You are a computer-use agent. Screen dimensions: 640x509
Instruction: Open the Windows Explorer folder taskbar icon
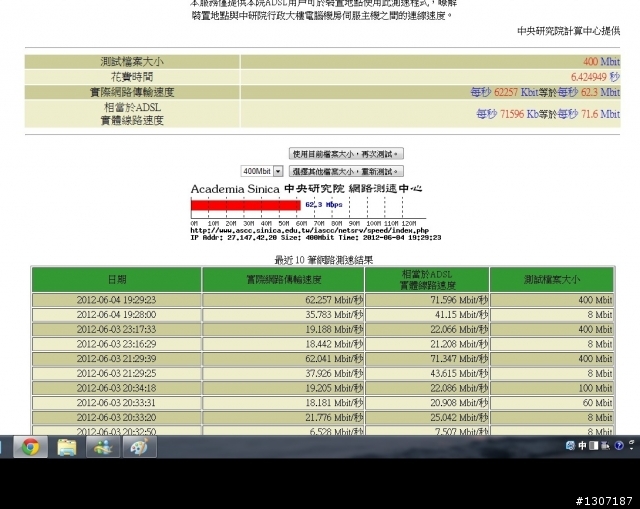pyautogui.click(x=67, y=447)
